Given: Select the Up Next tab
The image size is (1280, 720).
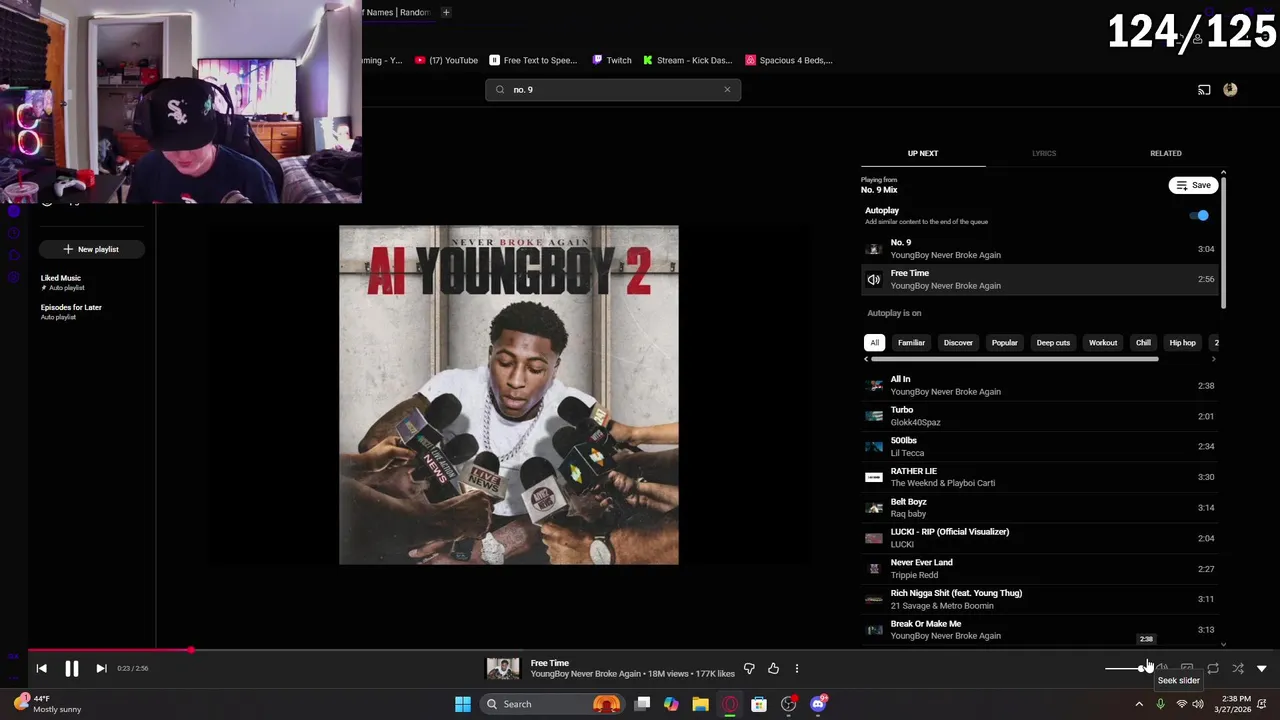Looking at the screenshot, I should tap(923, 153).
